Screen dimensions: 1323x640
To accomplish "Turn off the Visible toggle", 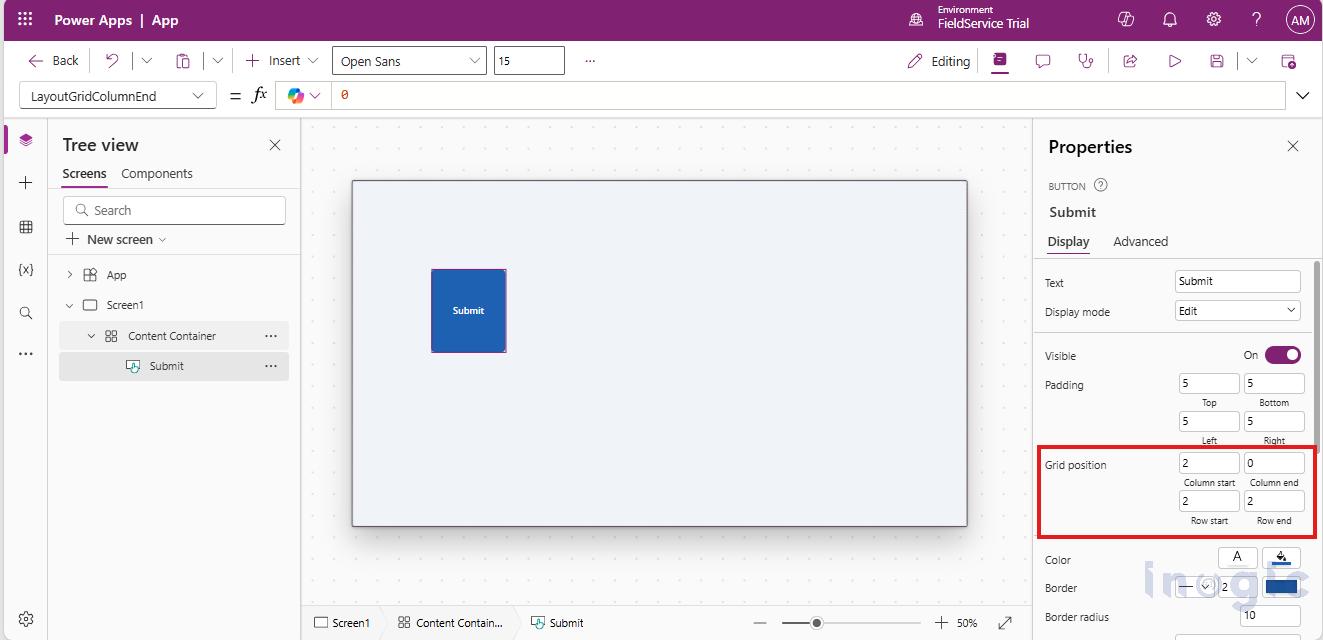I will (x=1282, y=355).
